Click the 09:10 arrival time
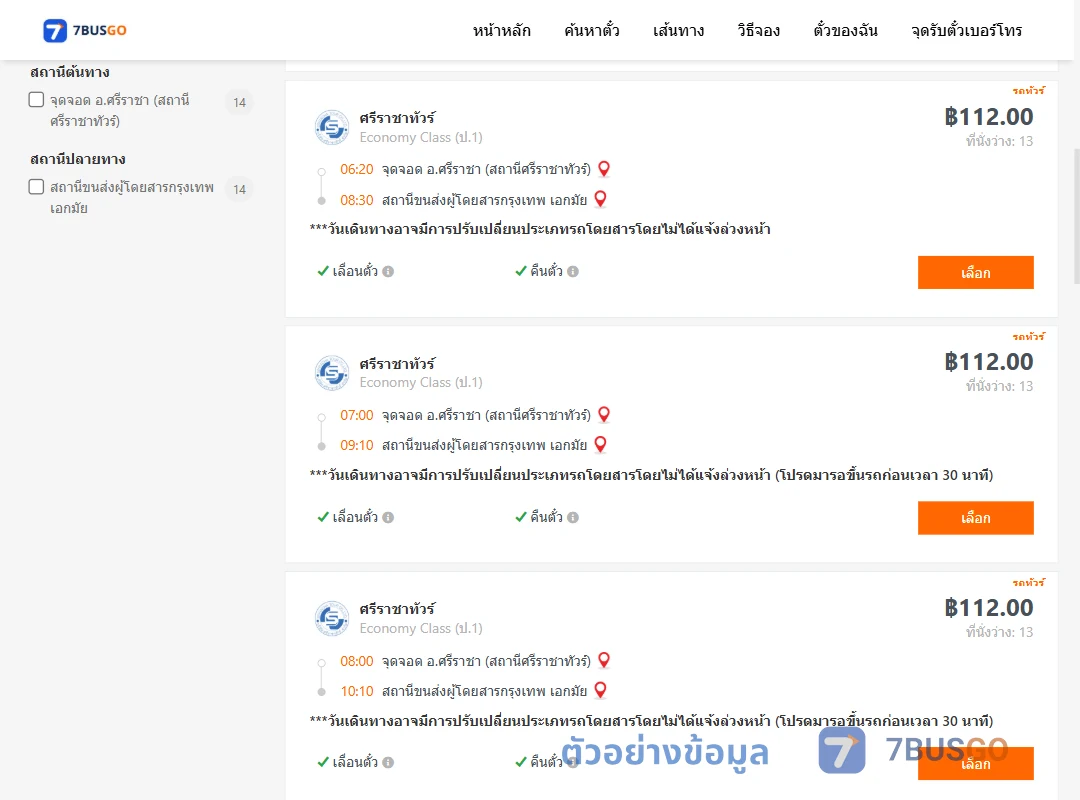 tap(357, 446)
